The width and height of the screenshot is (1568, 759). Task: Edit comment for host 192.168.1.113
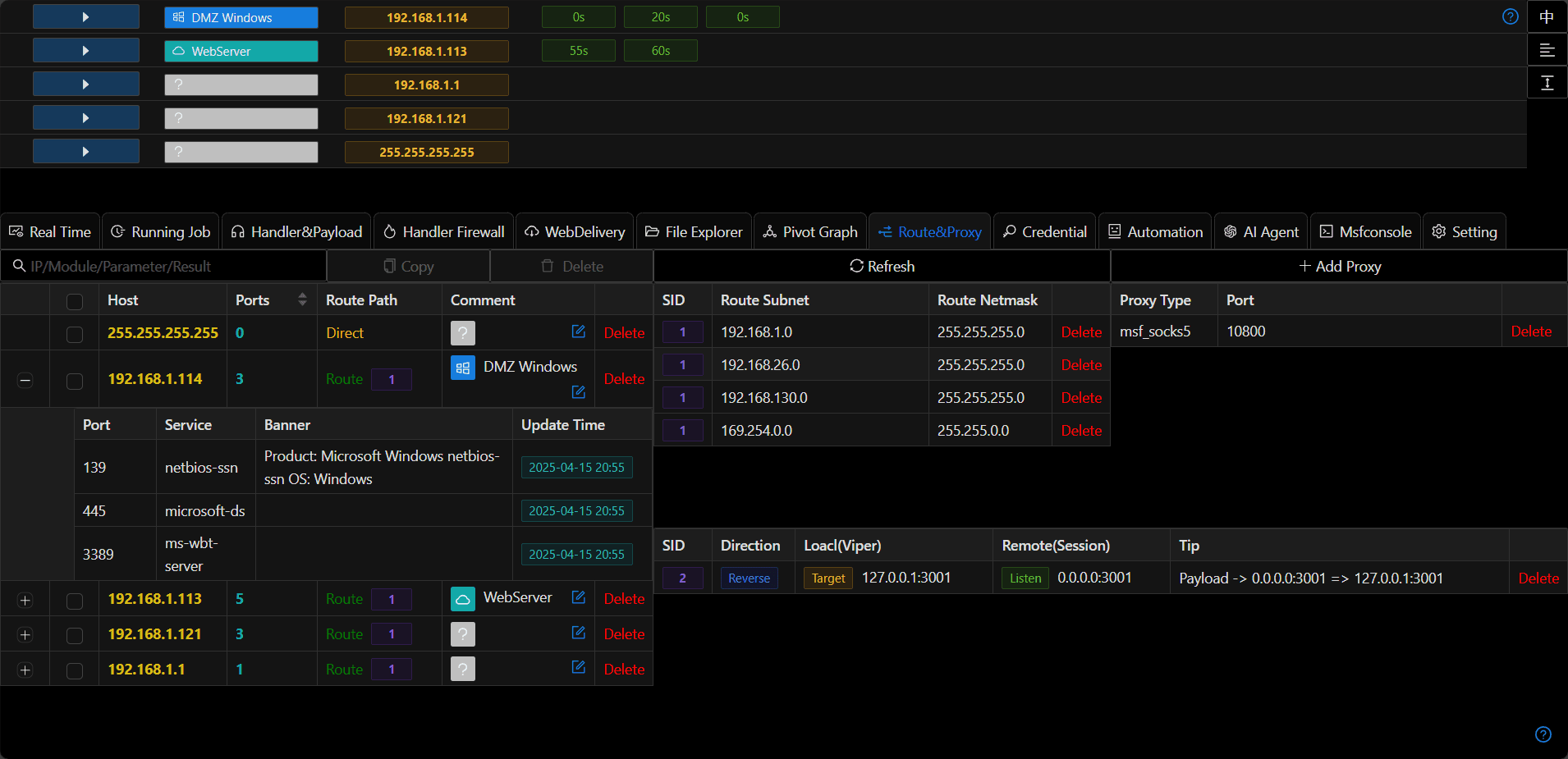click(x=579, y=597)
